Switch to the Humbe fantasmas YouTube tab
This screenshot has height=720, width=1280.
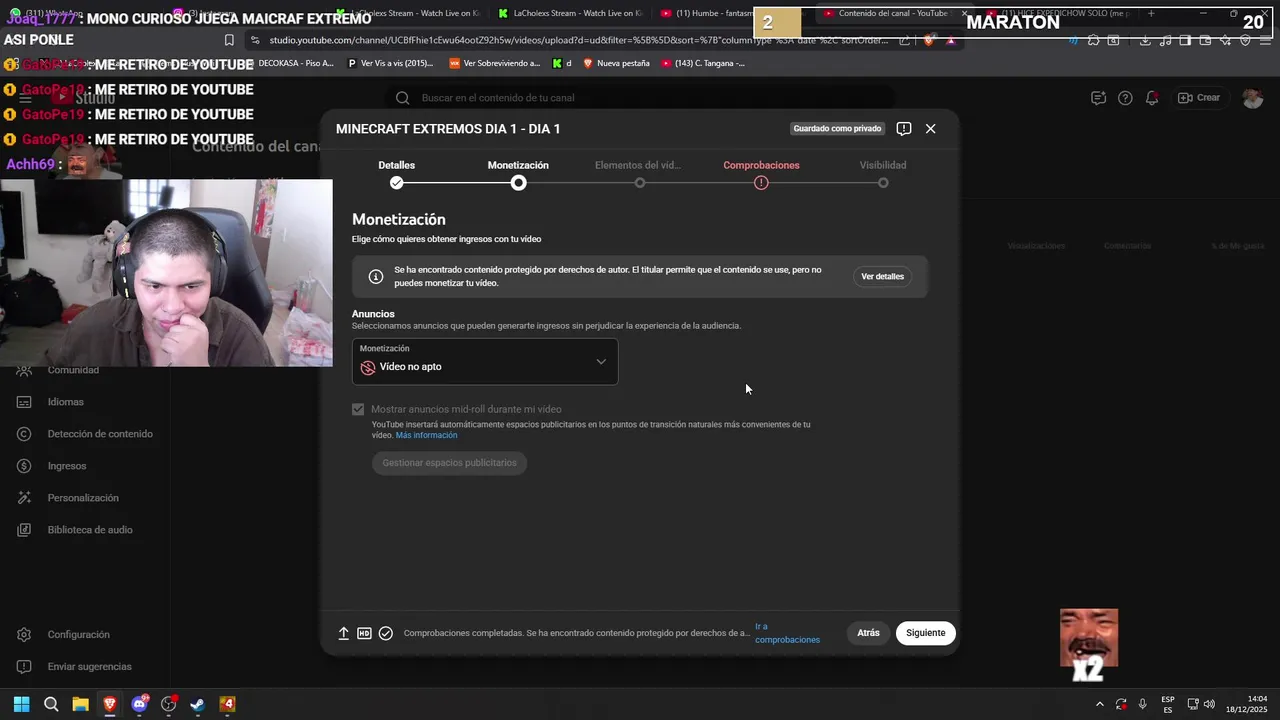tap(705, 13)
